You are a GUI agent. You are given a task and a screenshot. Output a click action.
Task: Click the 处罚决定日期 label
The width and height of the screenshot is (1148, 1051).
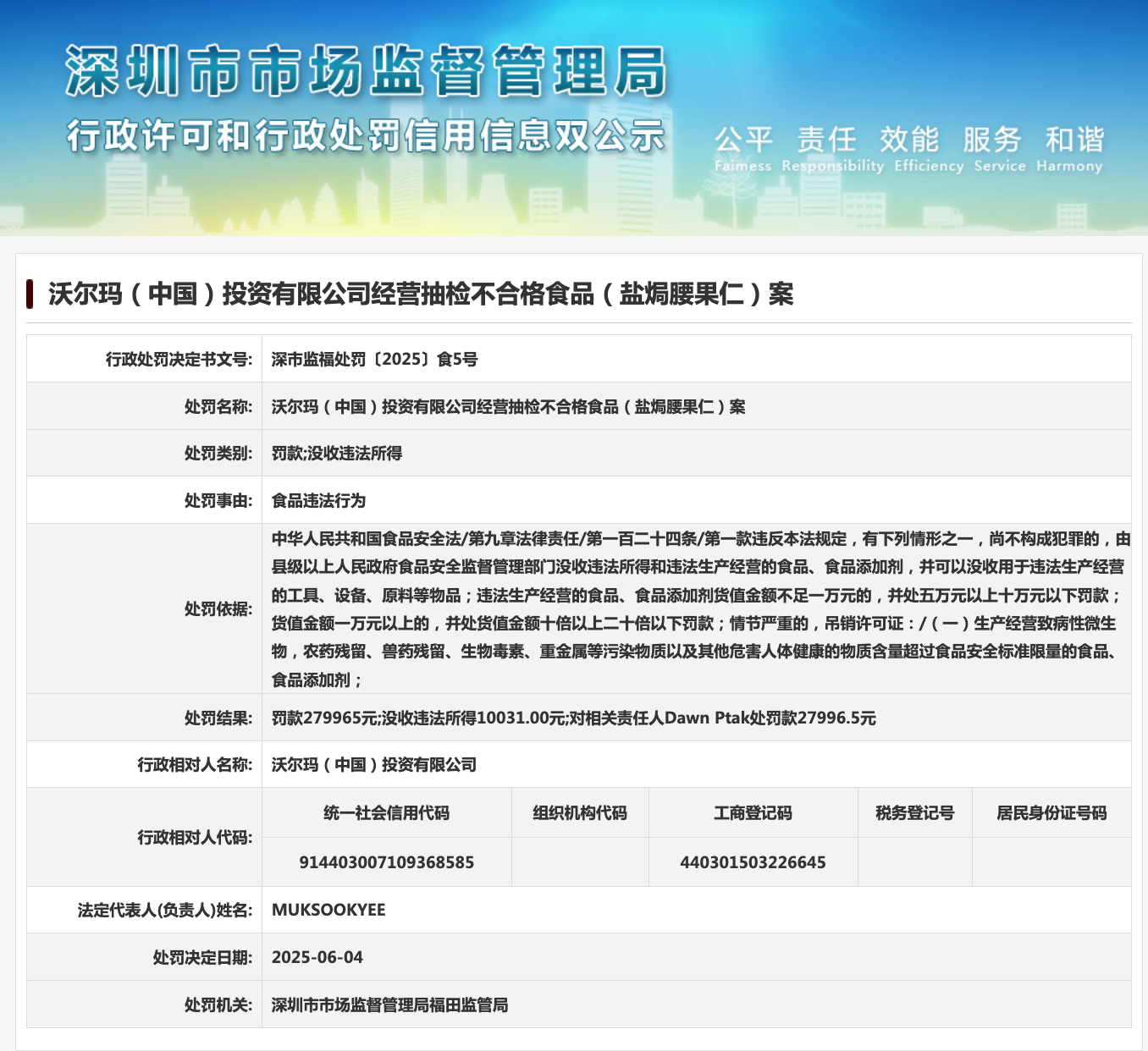(x=202, y=957)
